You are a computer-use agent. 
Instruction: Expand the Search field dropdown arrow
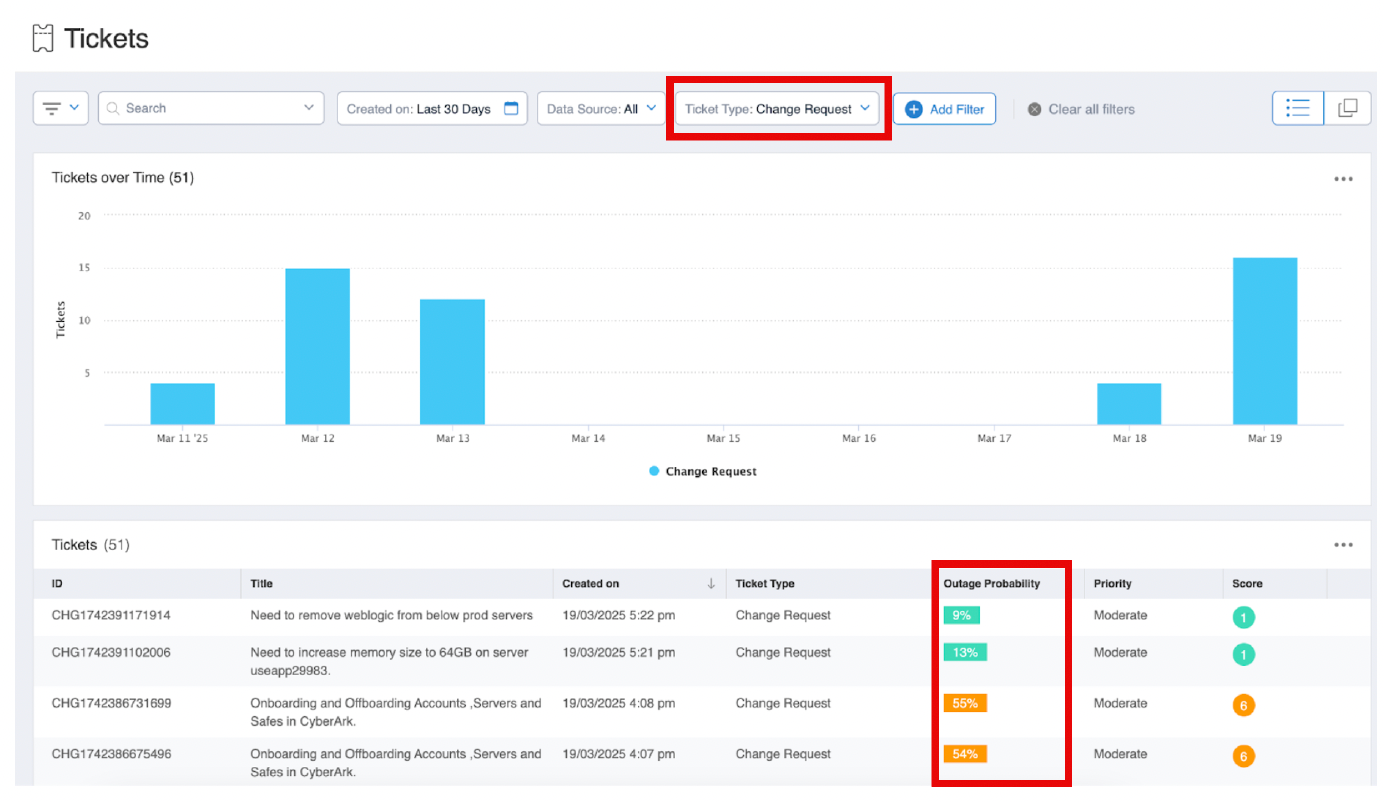coord(309,108)
